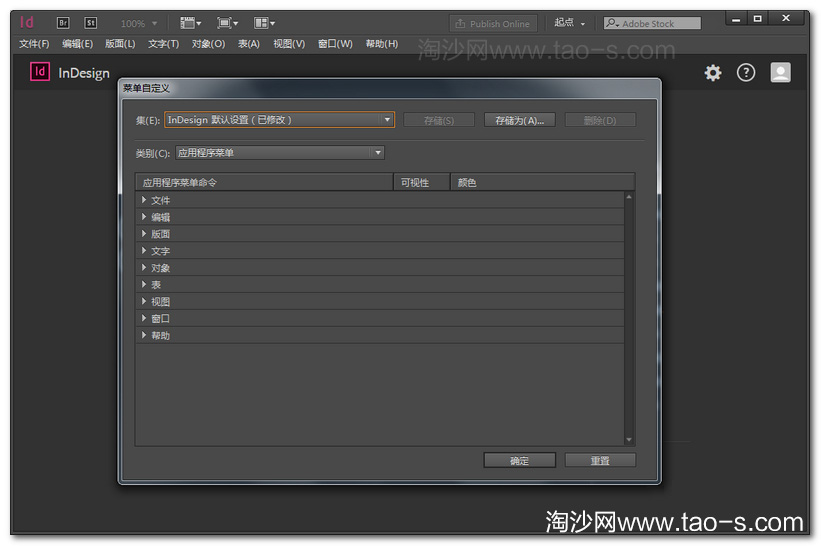Open the zoom level 100% dropdown
The width and height of the screenshot is (821, 546).
(139, 24)
